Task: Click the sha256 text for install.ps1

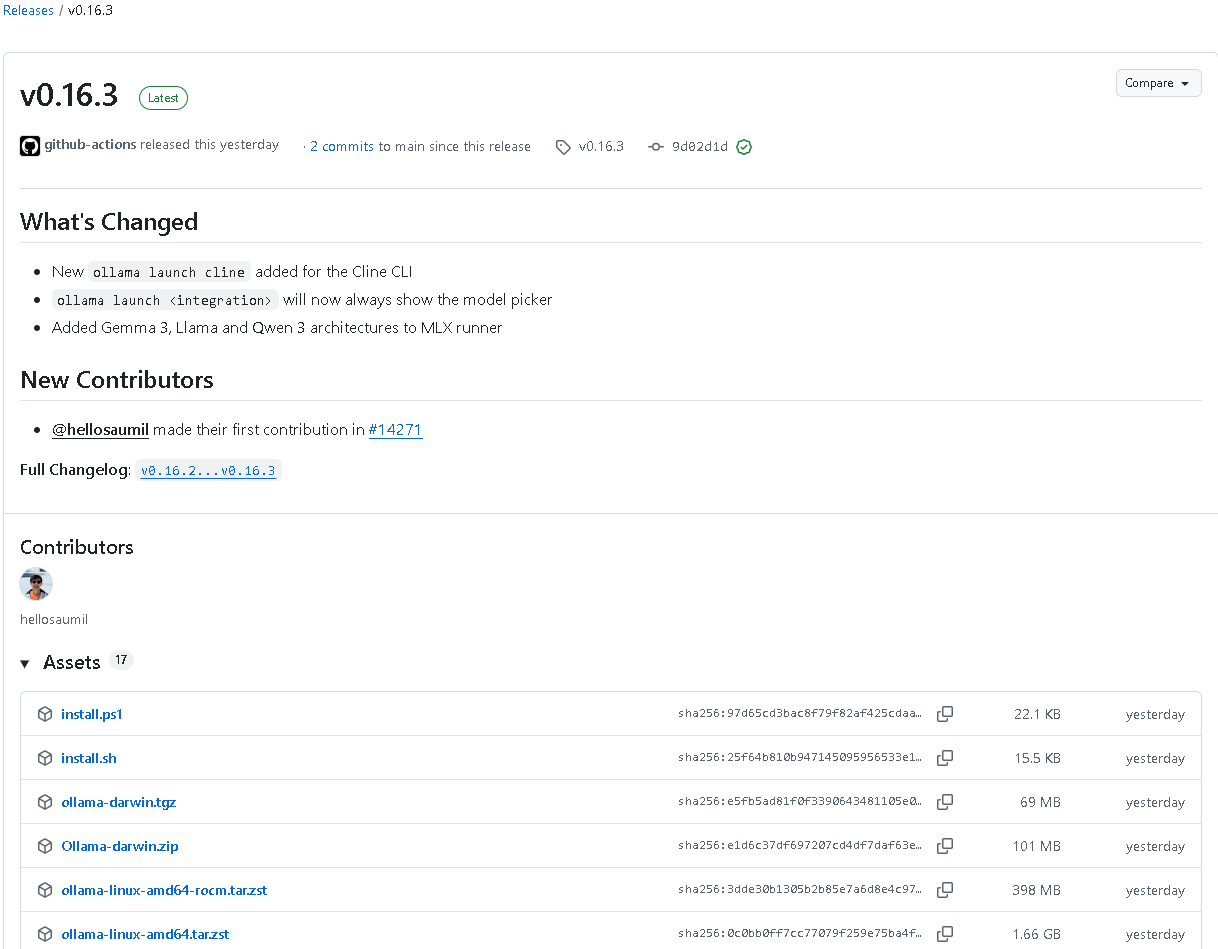Action: pos(800,714)
